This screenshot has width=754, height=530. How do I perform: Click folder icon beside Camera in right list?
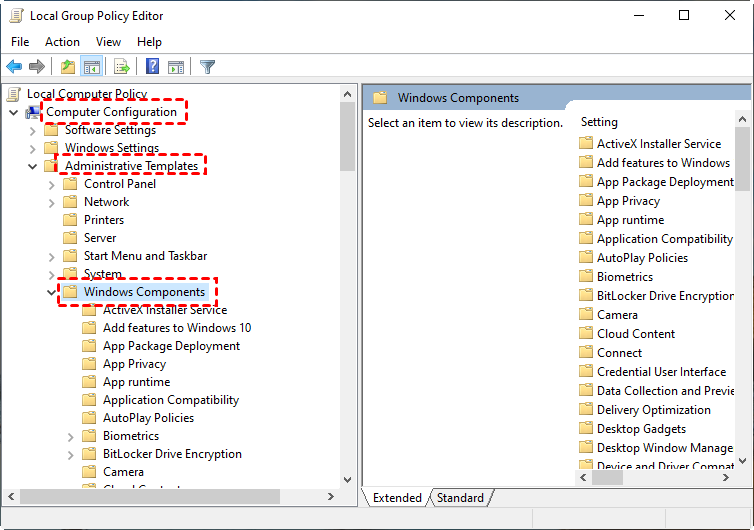(586, 315)
